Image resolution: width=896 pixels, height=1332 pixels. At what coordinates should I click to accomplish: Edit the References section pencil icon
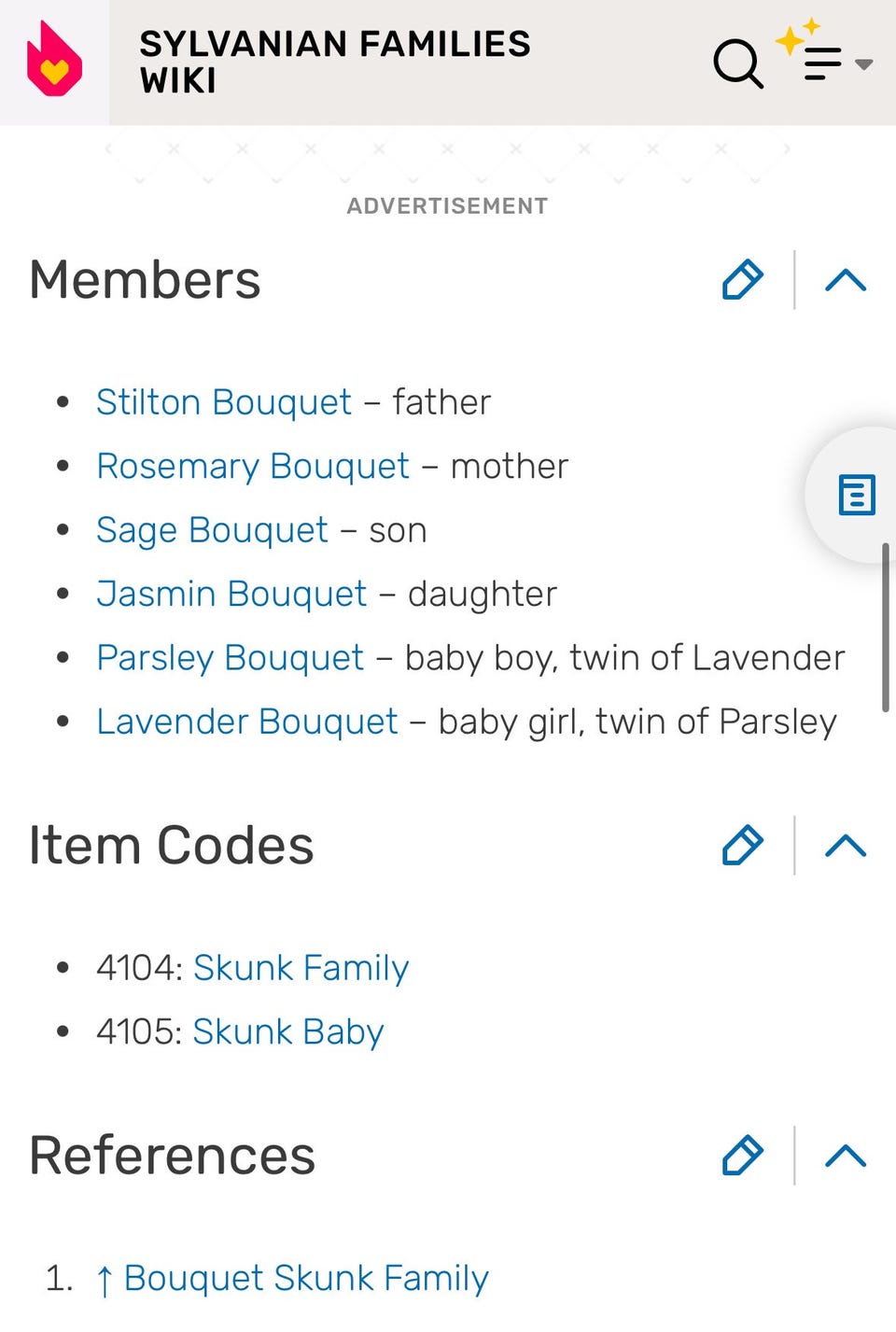coord(743,1155)
